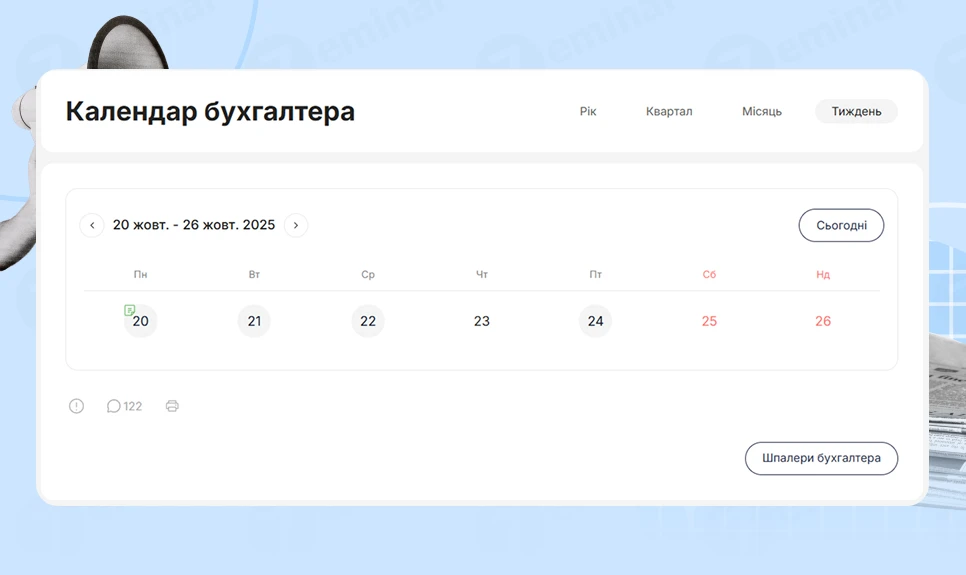Select Friday 24 in the calendar

point(595,321)
